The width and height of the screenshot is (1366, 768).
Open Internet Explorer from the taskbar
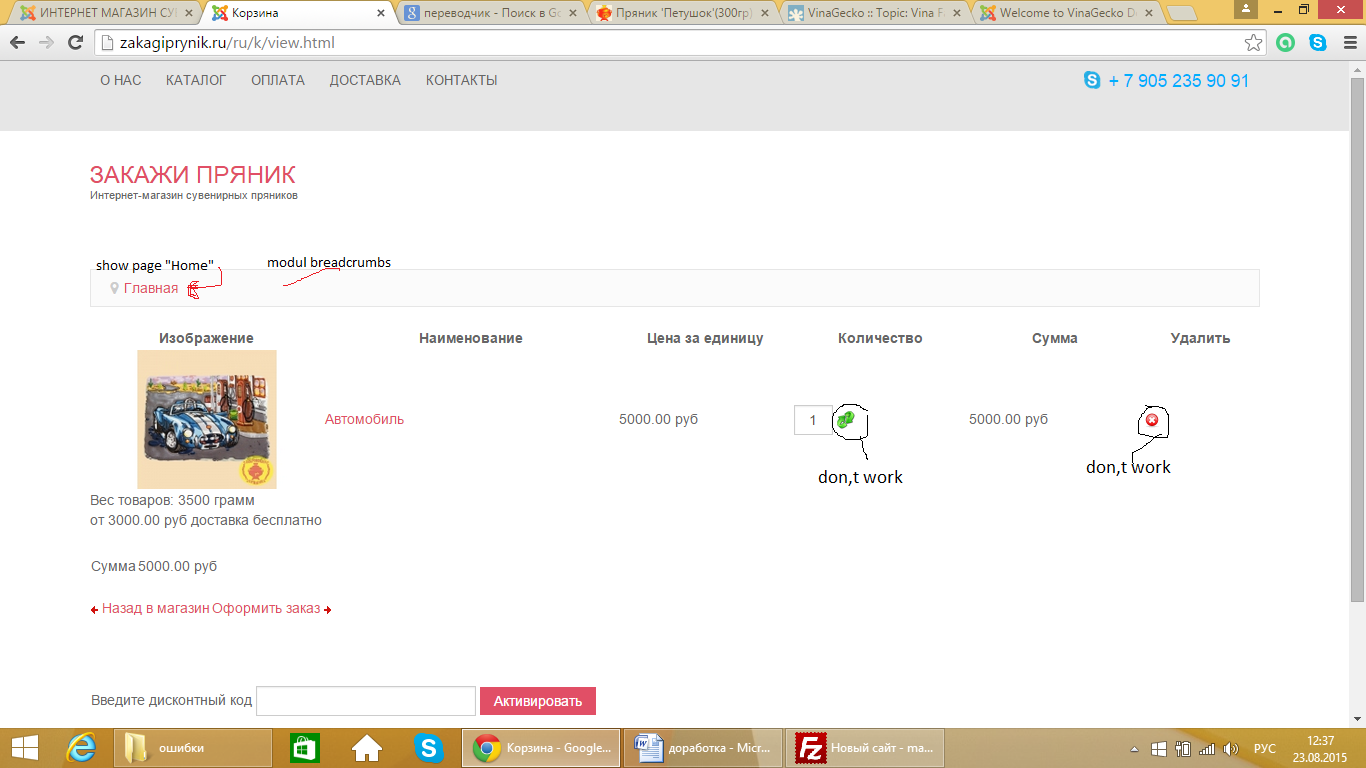tap(81, 748)
